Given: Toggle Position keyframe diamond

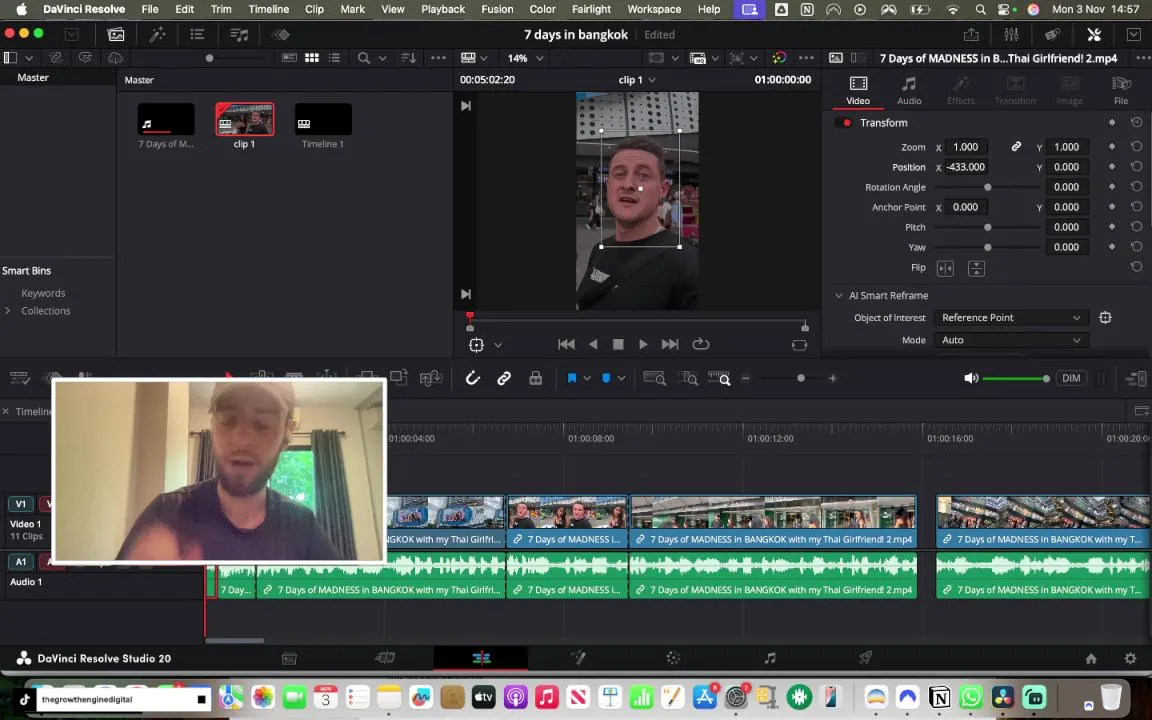Looking at the screenshot, I should (x=1112, y=167).
